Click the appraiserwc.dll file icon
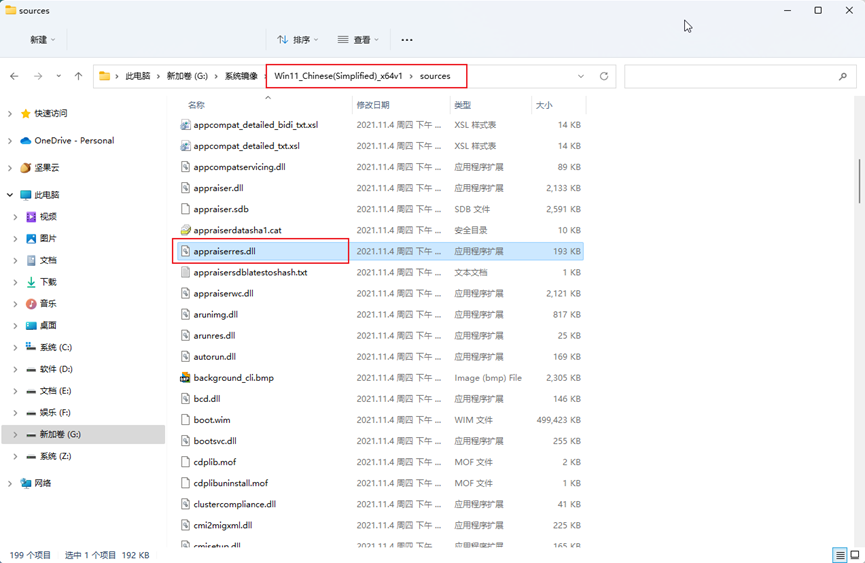Viewport: 865px width, 563px height. [x=185, y=293]
